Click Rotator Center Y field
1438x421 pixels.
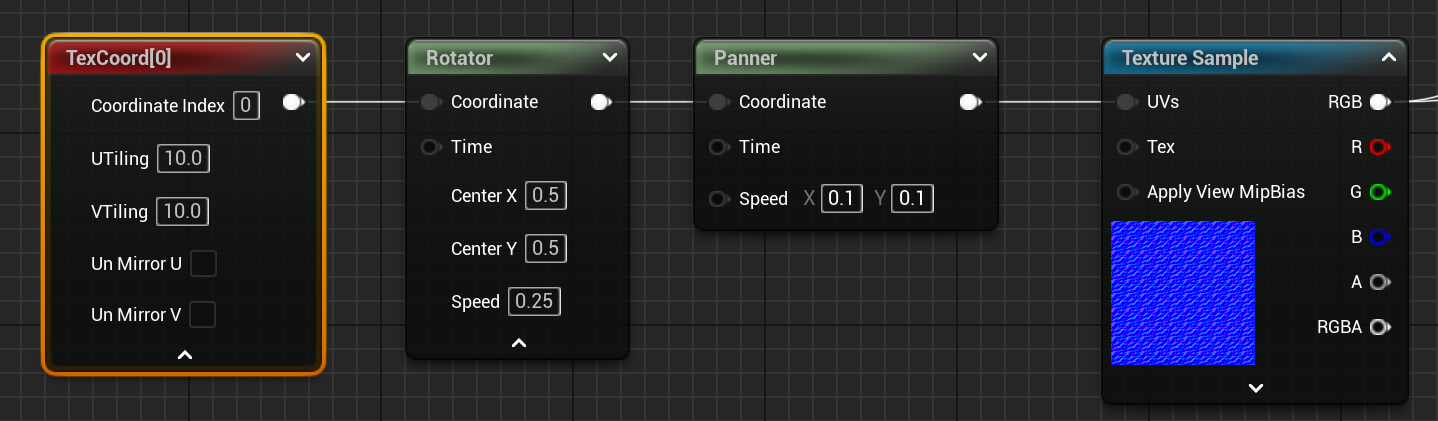(546, 248)
